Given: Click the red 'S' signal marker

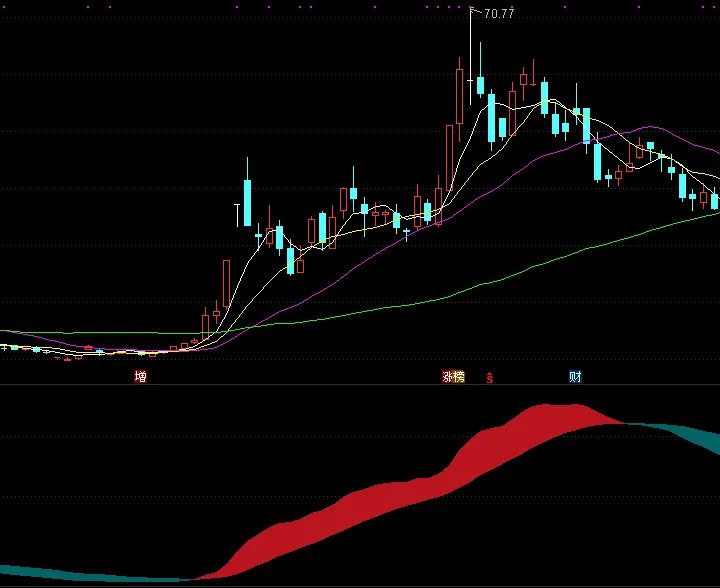Looking at the screenshot, I should coord(489,378).
